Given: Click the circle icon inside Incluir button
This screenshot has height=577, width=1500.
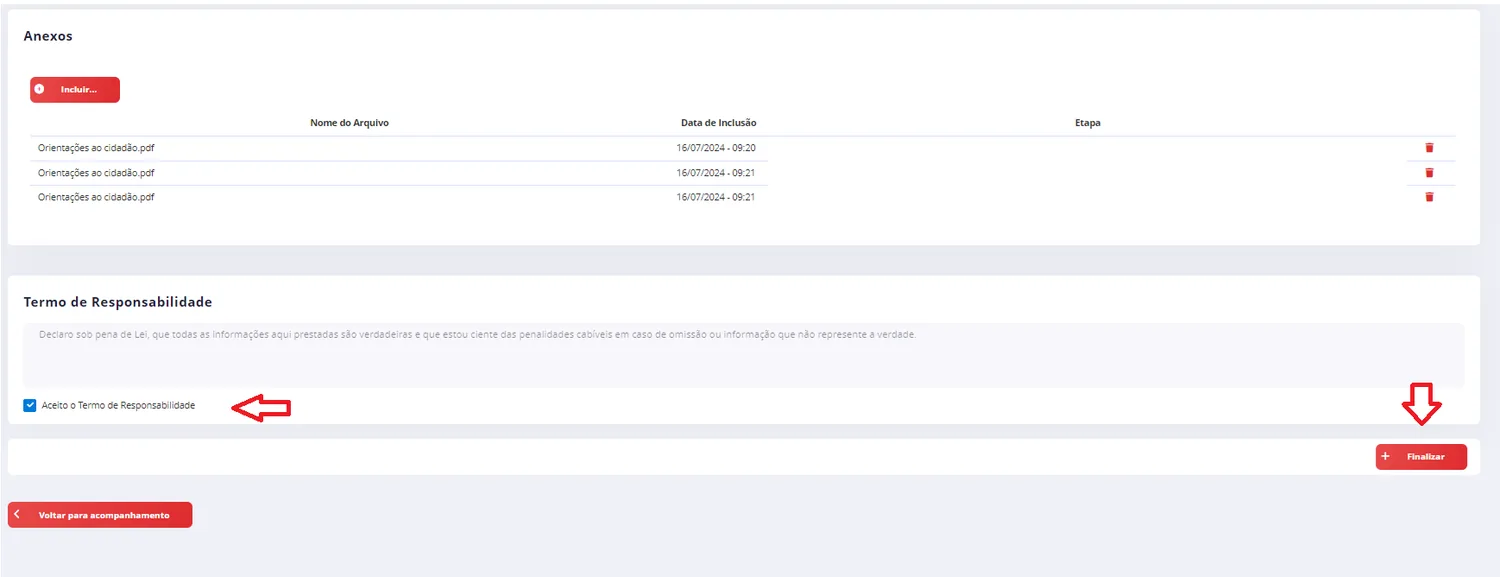Looking at the screenshot, I should tap(39, 89).
